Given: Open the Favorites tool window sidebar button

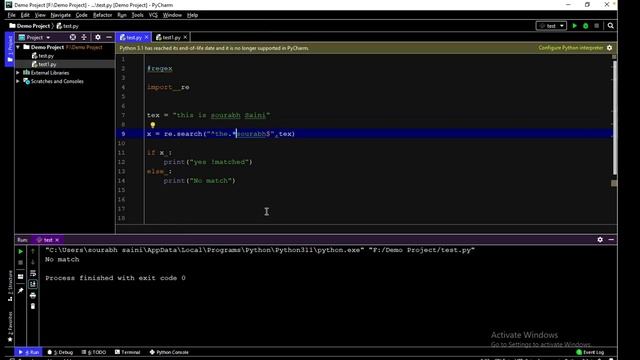Looking at the screenshot, I should 10,327.
